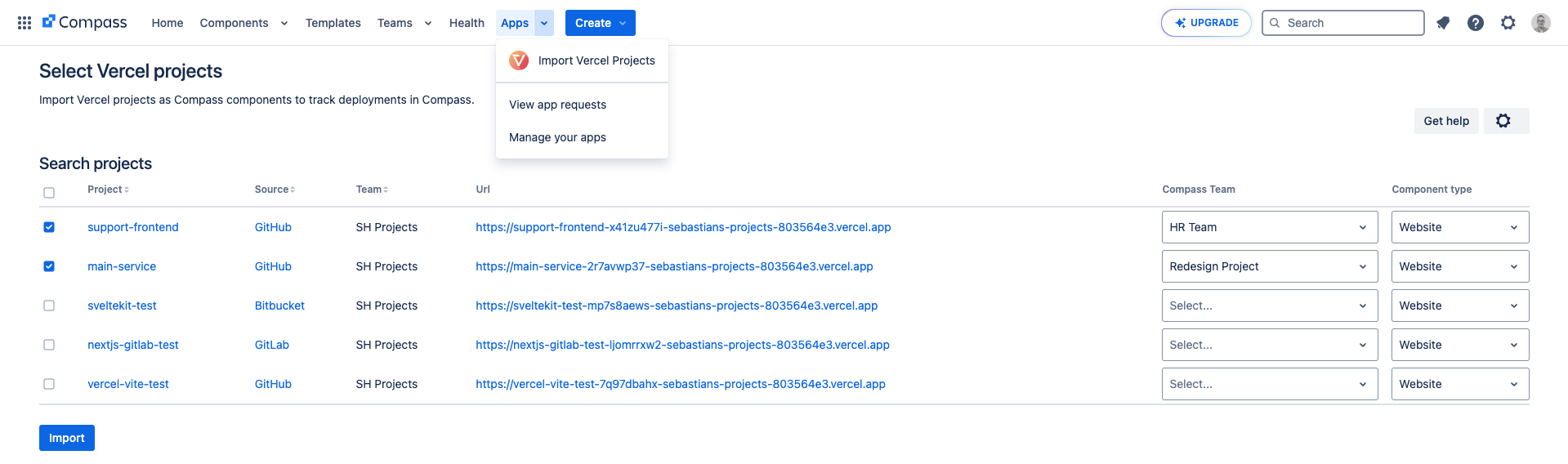The width and height of the screenshot is (1568, 464).
Task: Open the app switcher grid icon
Action: (x=25, y=23)
